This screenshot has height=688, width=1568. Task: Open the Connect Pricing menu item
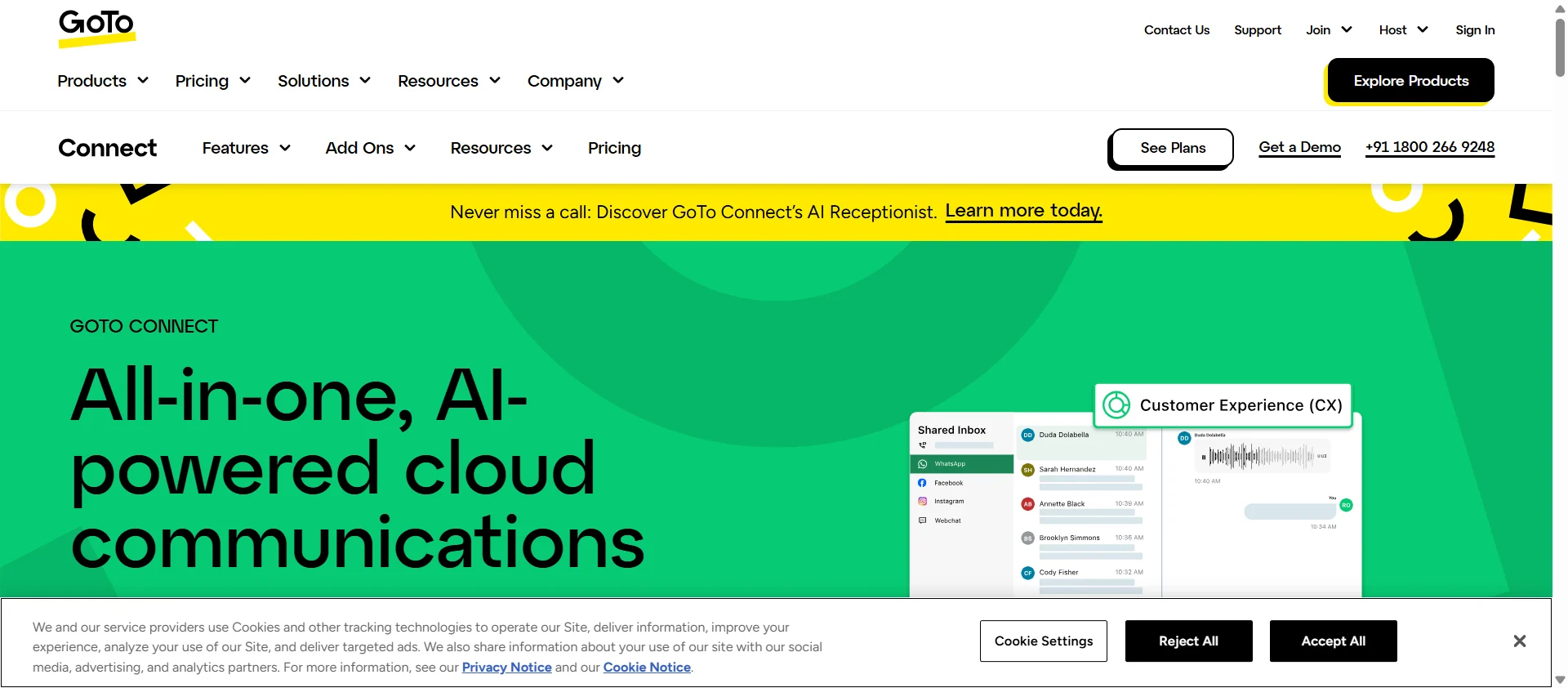point(614,148)
